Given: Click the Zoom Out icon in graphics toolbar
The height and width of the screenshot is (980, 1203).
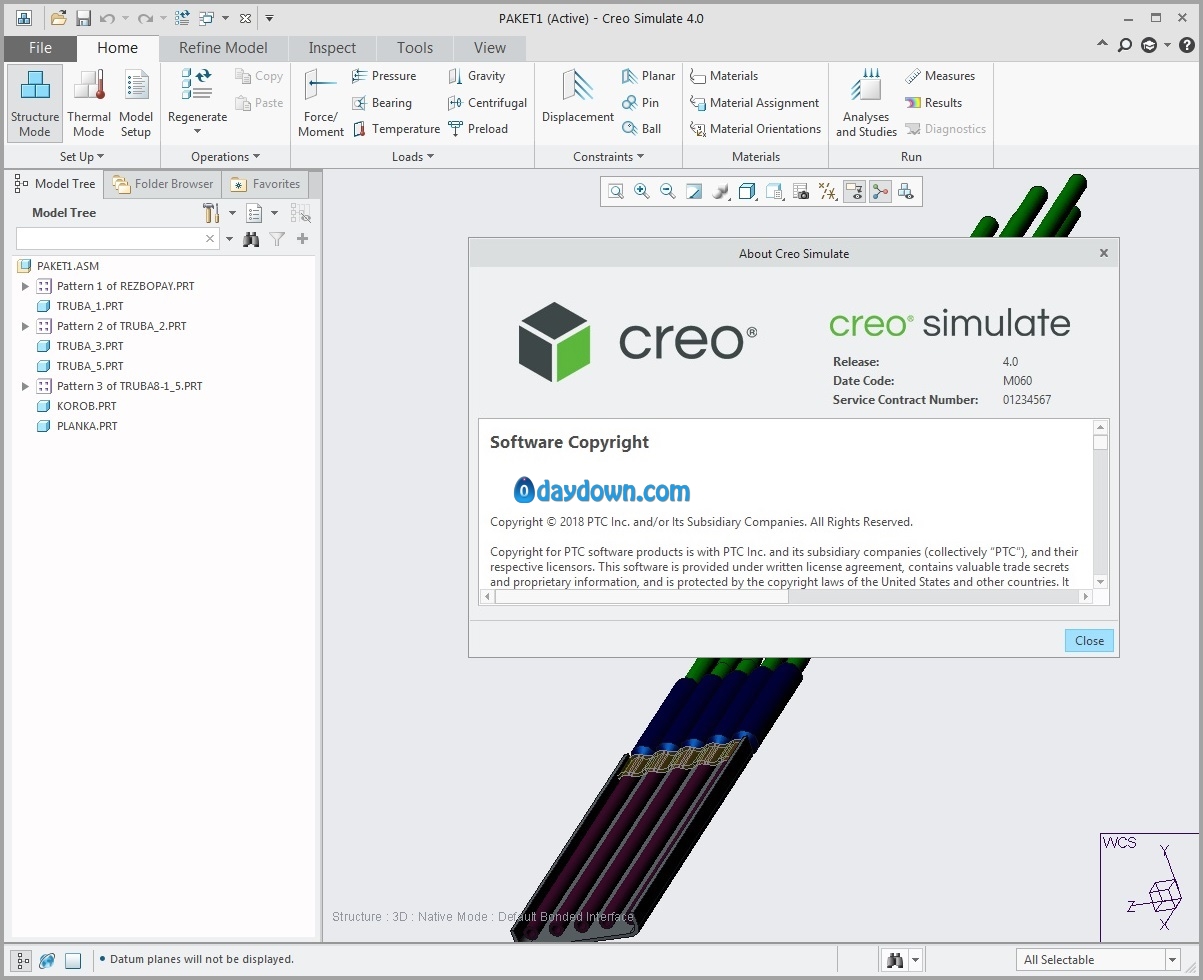Looking at the screenshot, I should coord(668,192).
